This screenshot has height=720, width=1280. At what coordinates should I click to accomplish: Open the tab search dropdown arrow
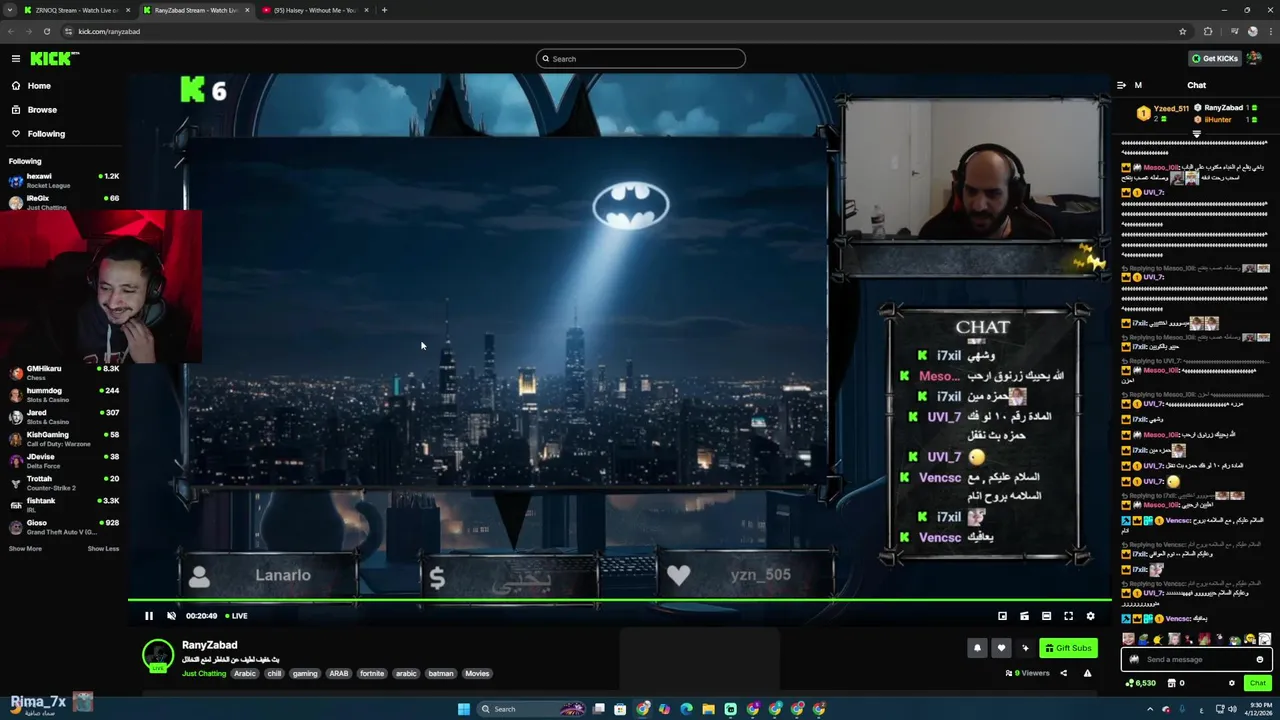click(x=10, y=10)
